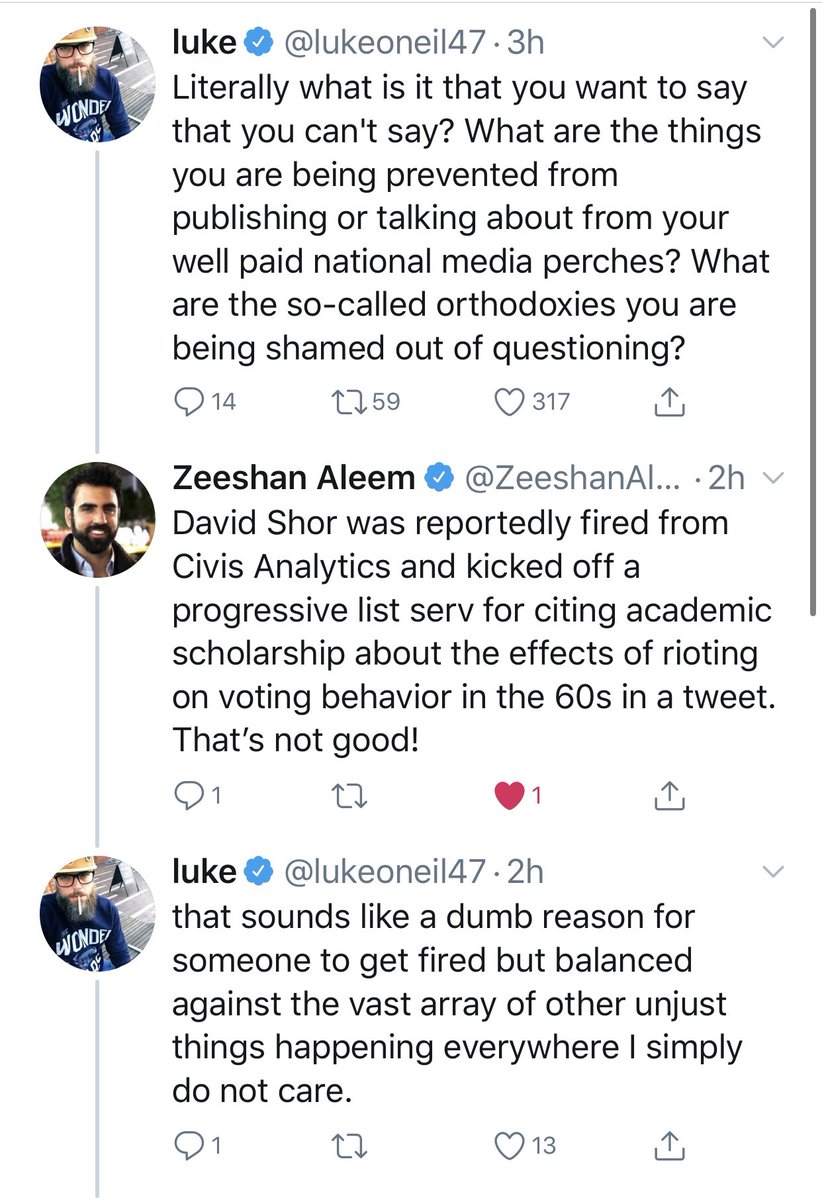Open the options chevron on luke's second tweet
This screenshot has width=822, height=1200.
point(775,873)
